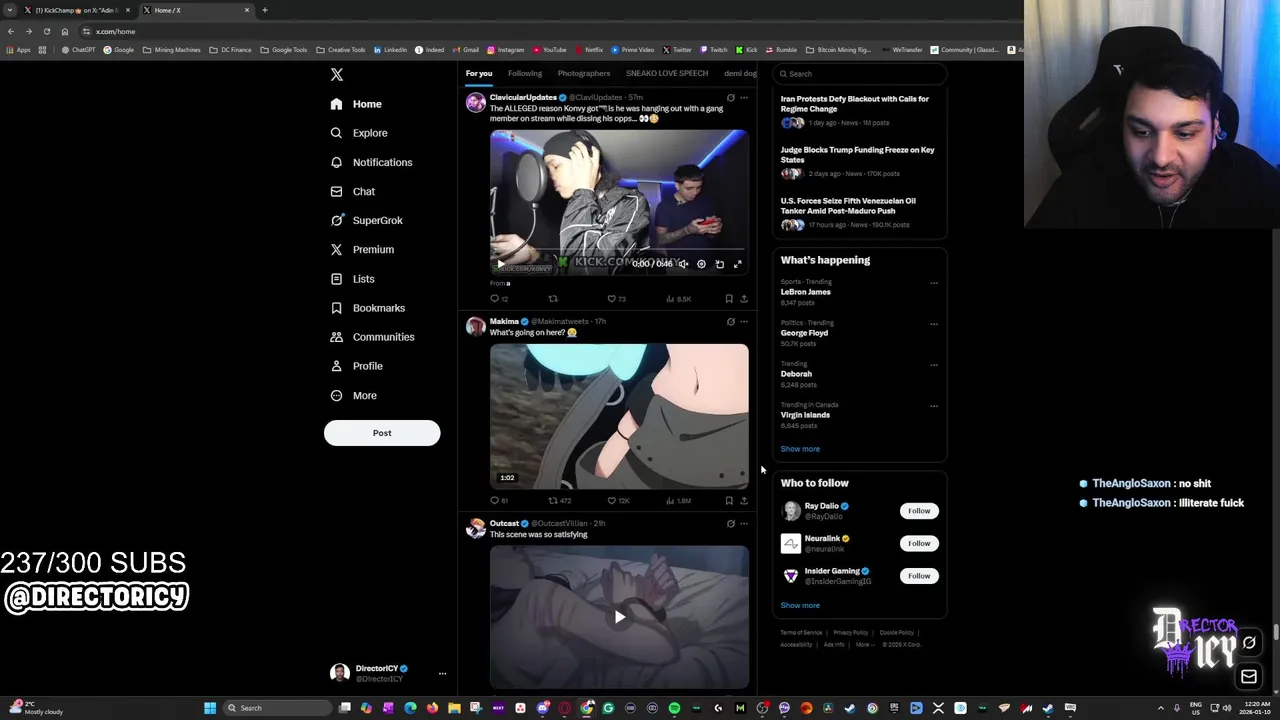Open Communities in the X sidebar
The height and width of the screenshot is (720, 1280).
pyautogui.click(x=372, y=337)
